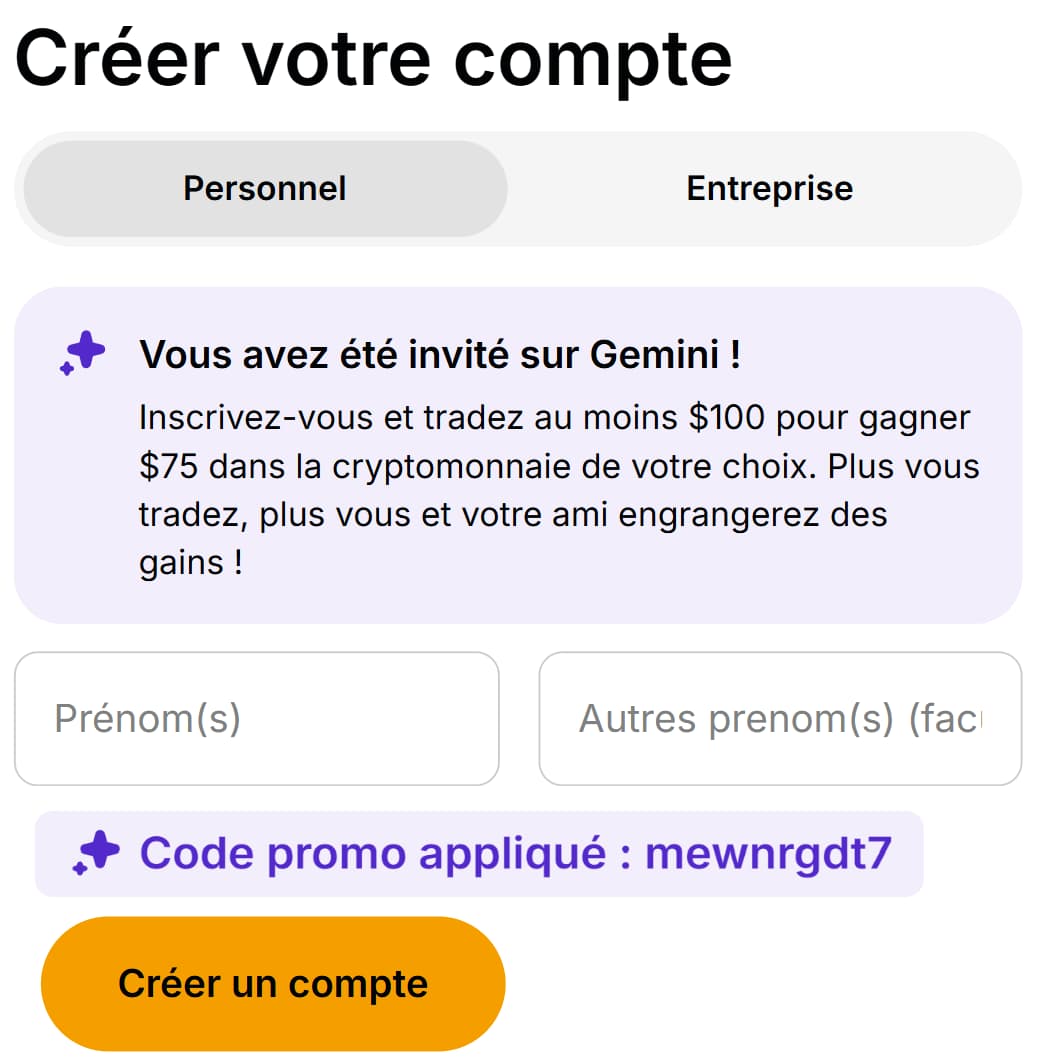Switch to the Entreprise tab
Screen dimensions: 1059x1059
(769, 188)
